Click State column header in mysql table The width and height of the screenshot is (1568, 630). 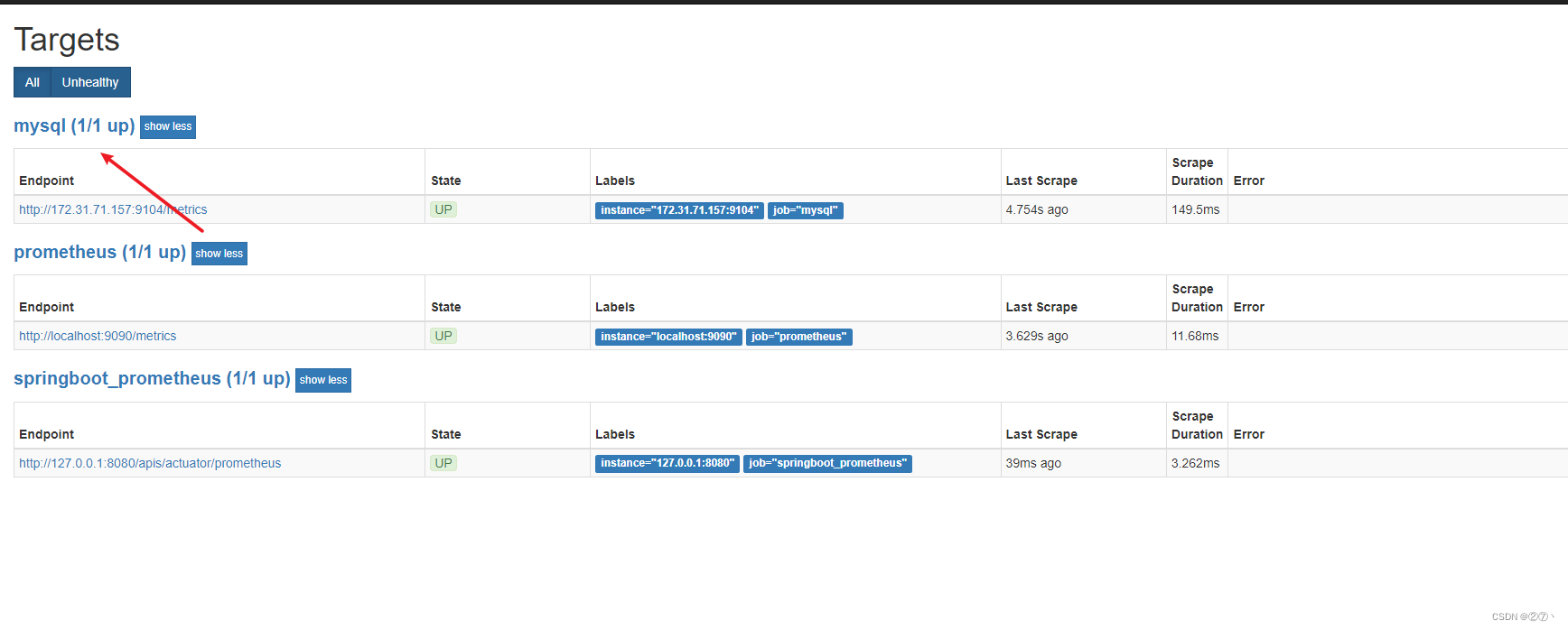(x=446, y=181)
